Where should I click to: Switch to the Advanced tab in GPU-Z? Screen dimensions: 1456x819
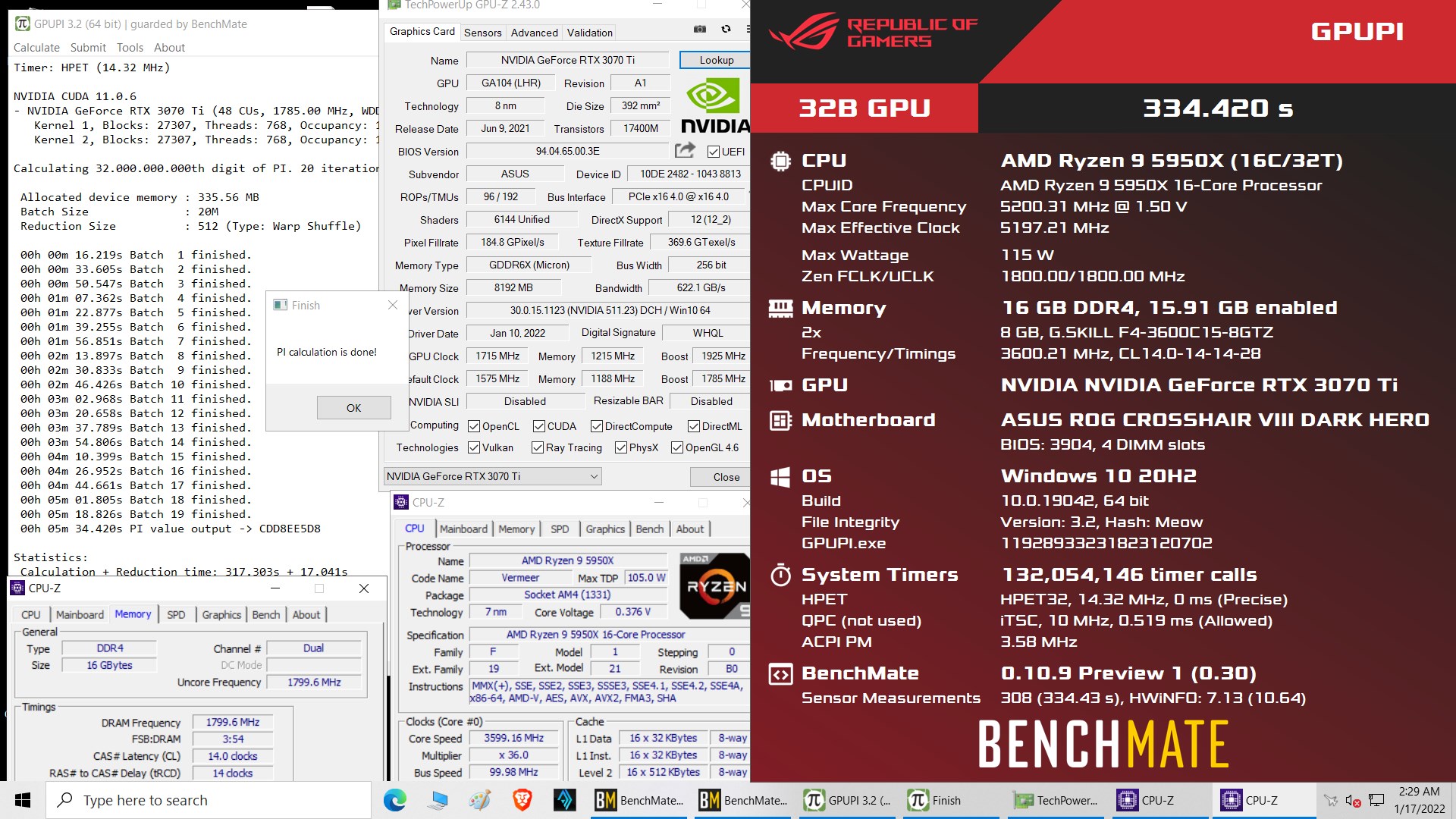pos(534,33)
